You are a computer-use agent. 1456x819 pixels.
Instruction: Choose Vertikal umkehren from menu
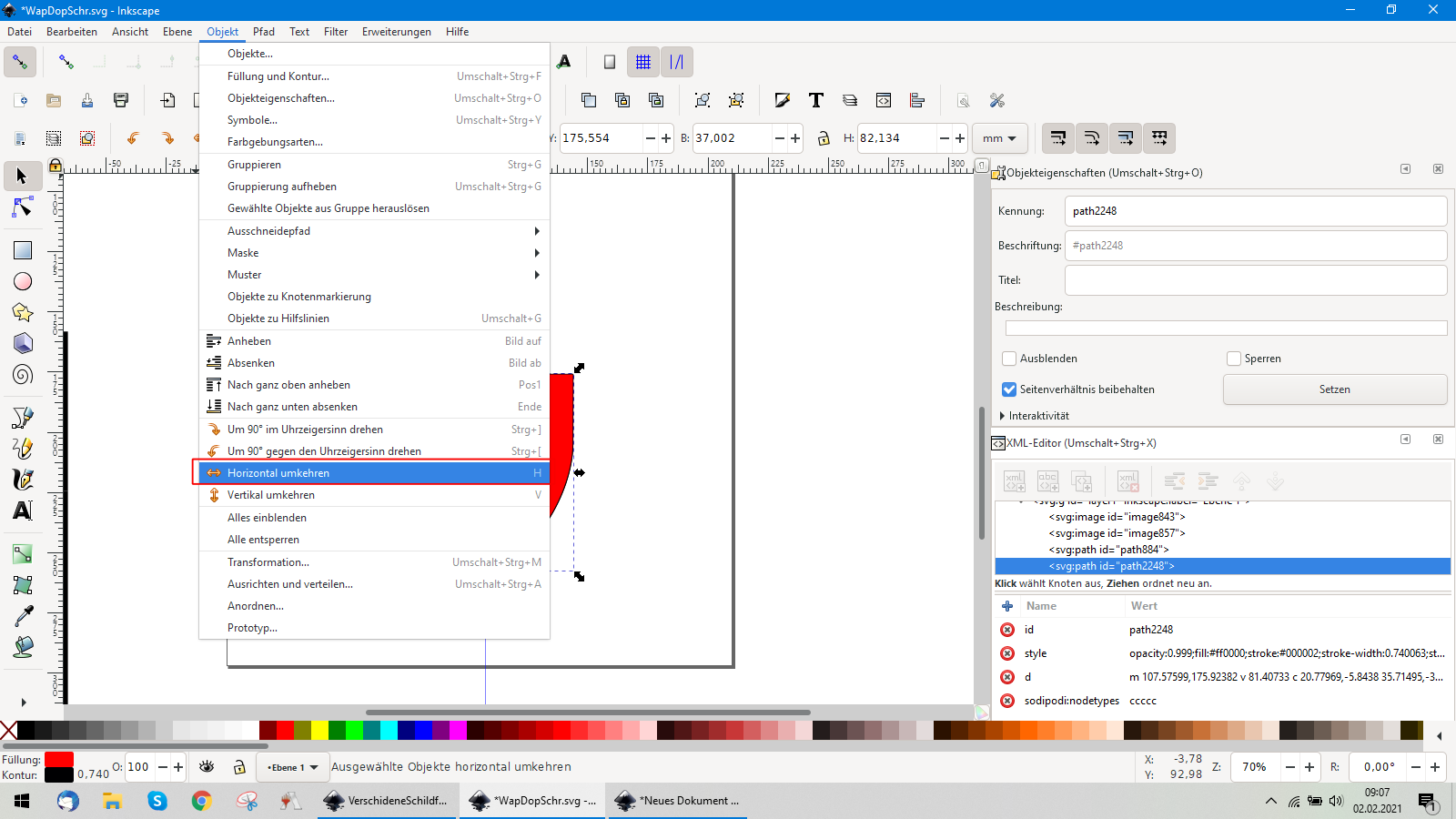click(x=271, y=495)
